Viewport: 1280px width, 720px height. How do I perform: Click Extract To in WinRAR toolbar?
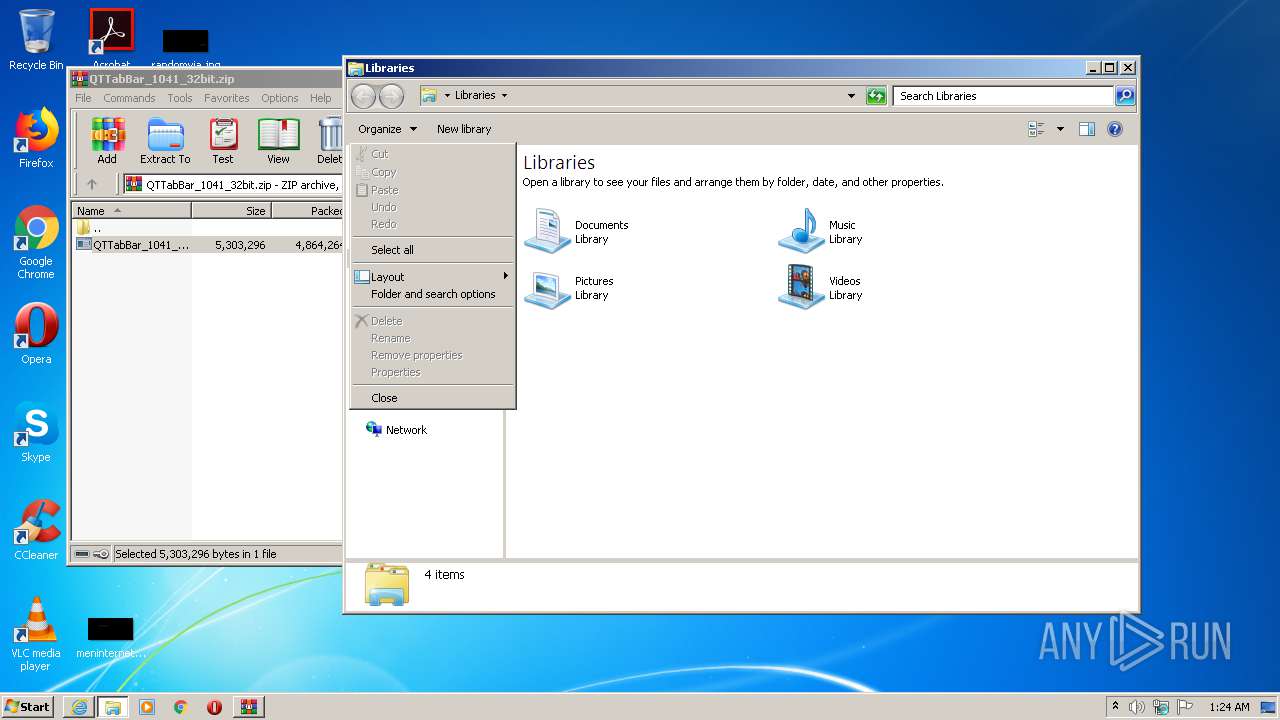click(x=165, y=141)
